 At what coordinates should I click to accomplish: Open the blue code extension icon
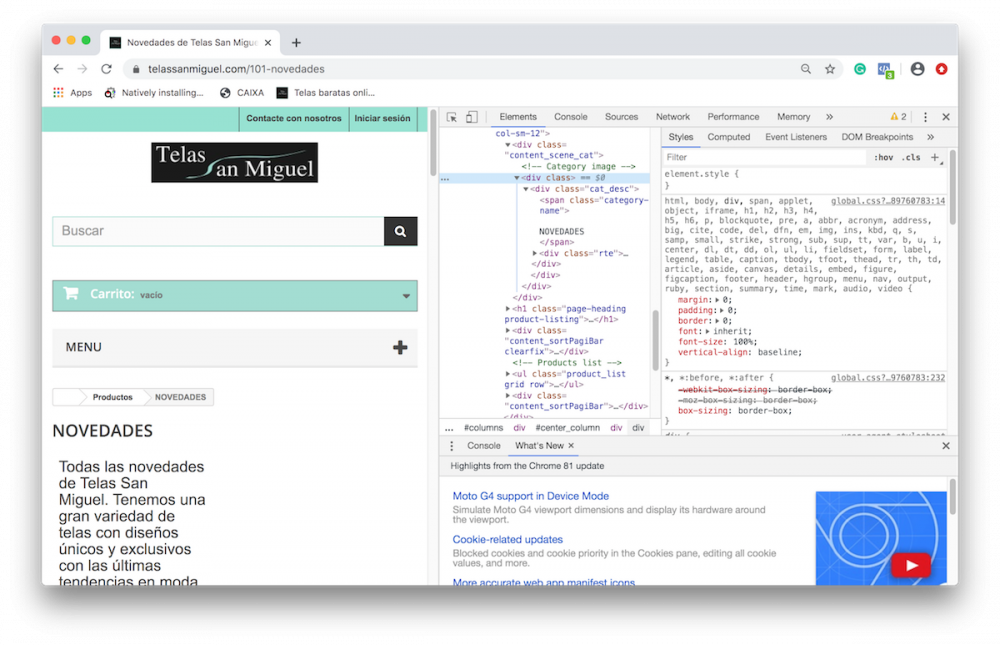[885, 70]
